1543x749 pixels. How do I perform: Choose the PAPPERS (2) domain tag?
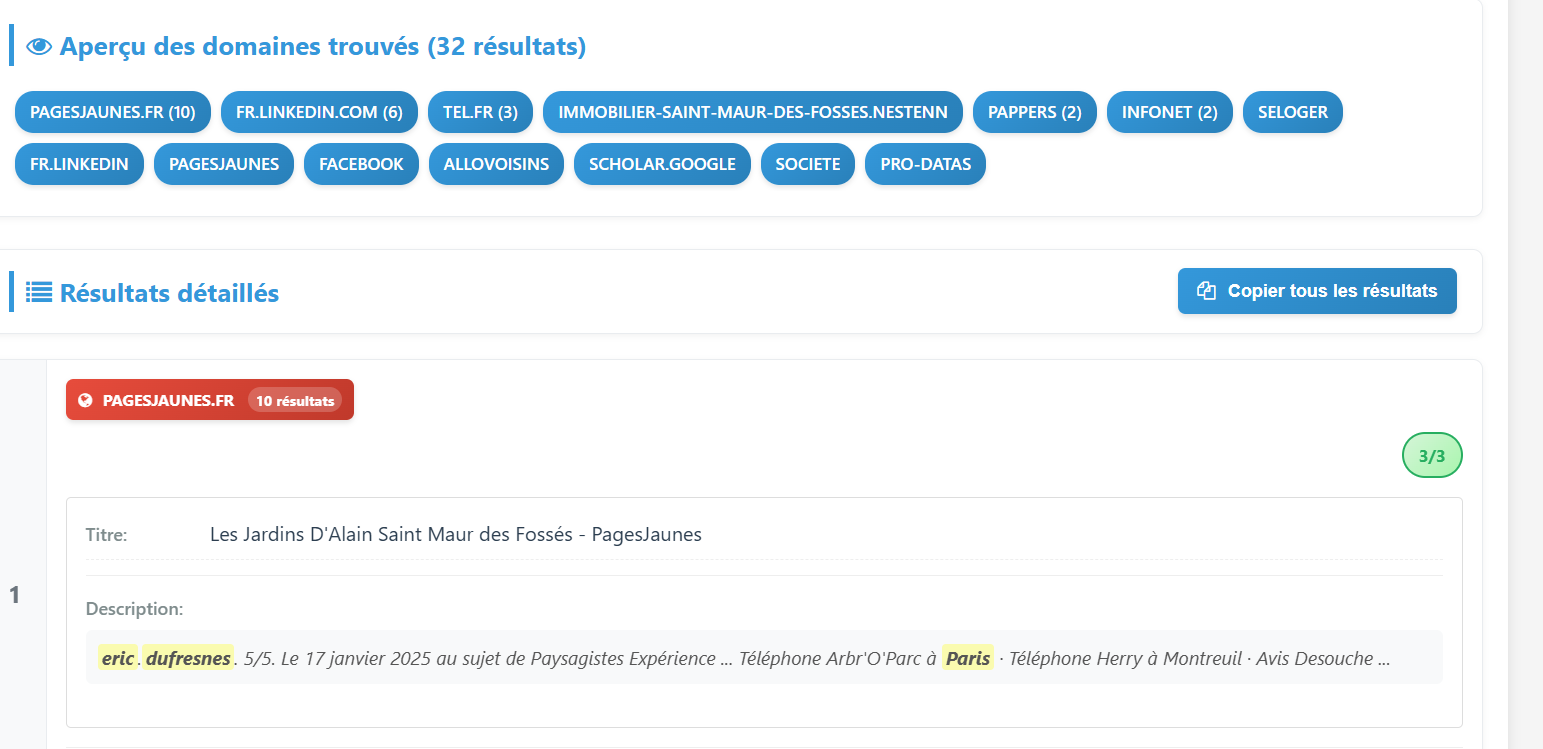[1034, 112]
